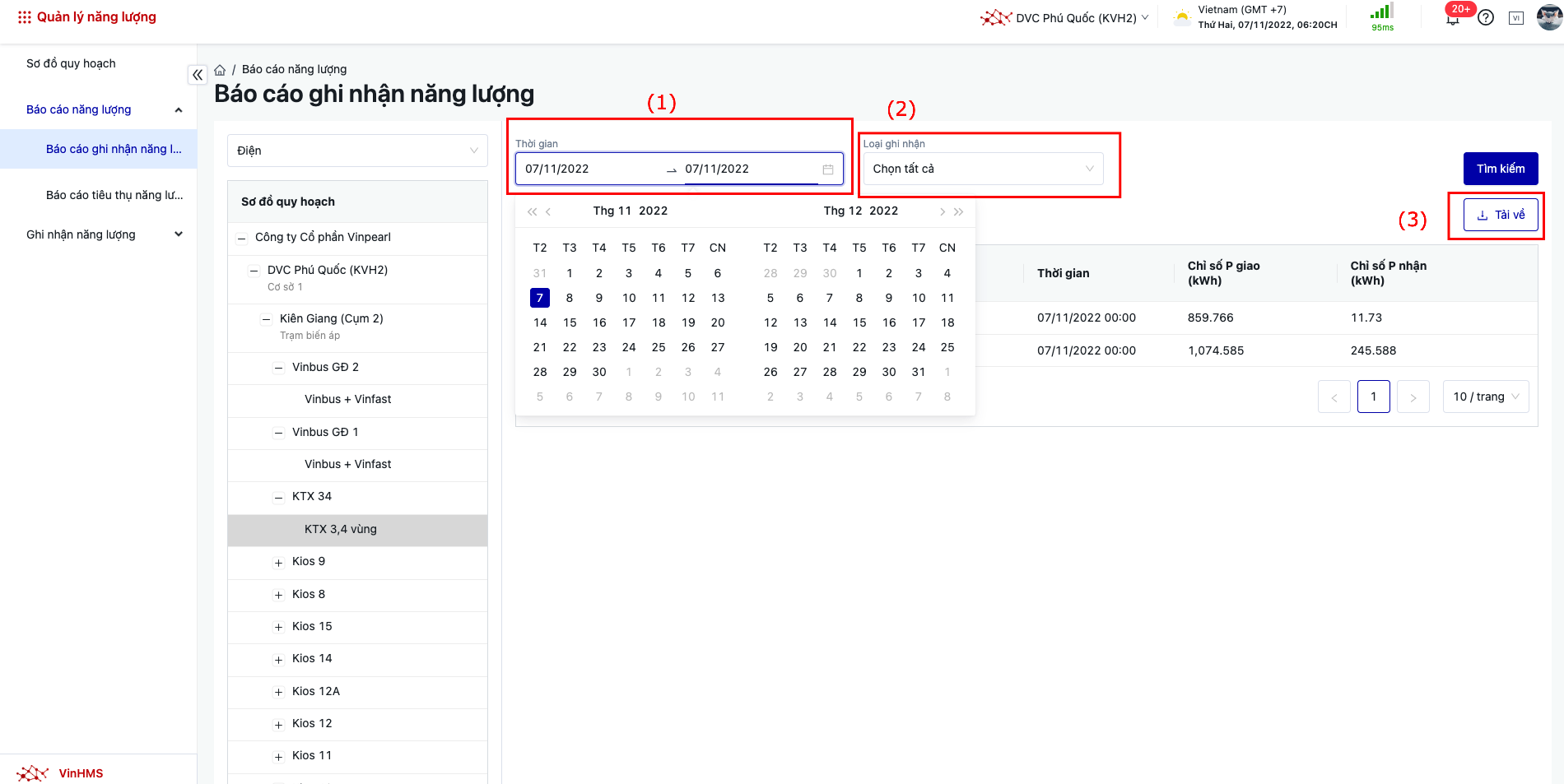This screenshot has height=784, width=1564.
Task: Click the Tìm kiếm search button
Action: 1500,169
